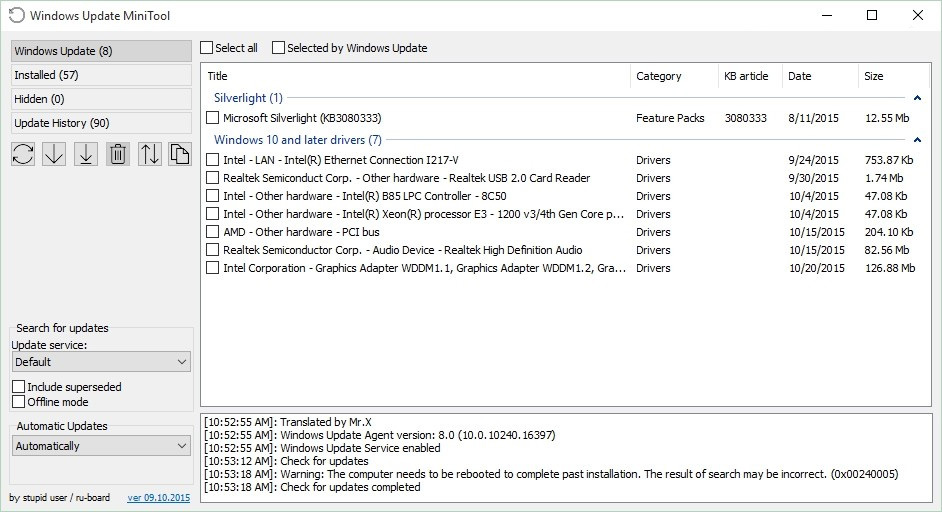Click Windows 10 and later drivers (7) heading
This screenshot has width=942, height=512.
[297, 139]
